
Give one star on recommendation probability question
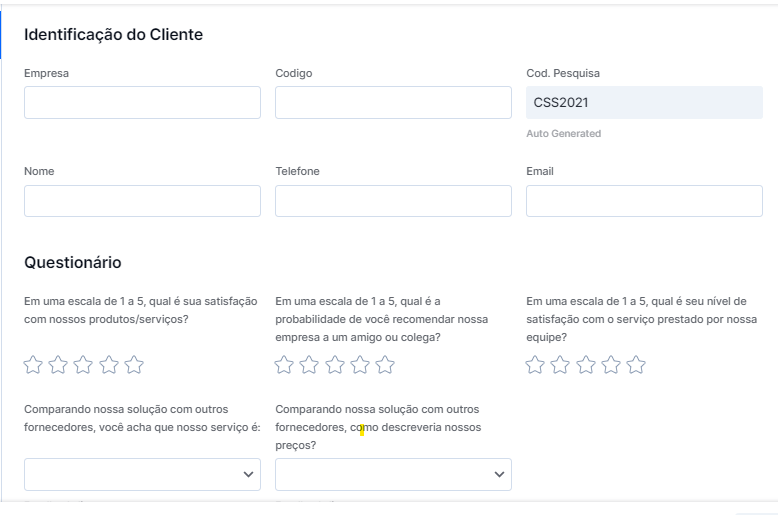click(284, 365)
